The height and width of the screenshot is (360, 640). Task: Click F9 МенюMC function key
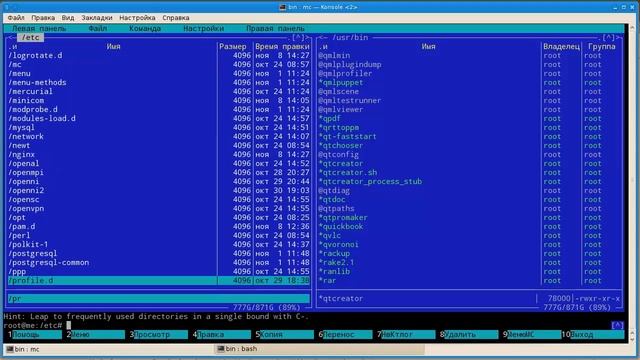point(532,334)
